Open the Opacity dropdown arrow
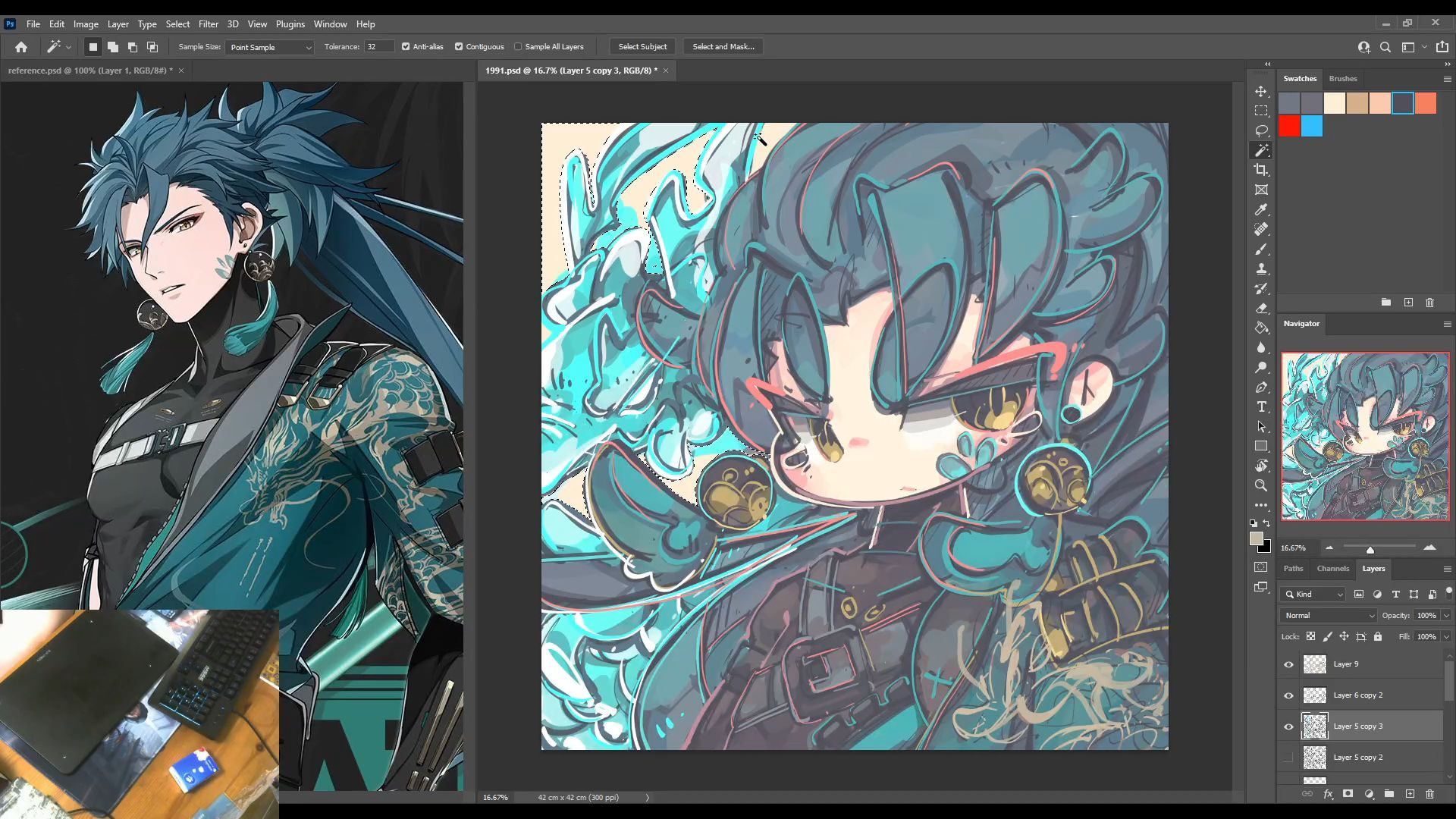 coord(1446,616)
